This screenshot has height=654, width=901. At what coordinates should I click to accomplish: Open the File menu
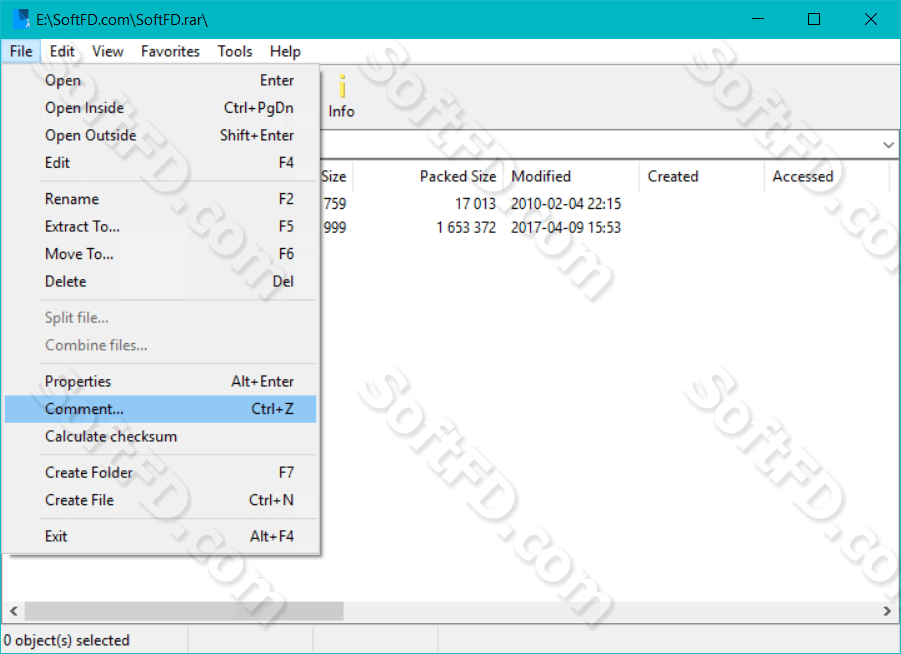(21, 51)
